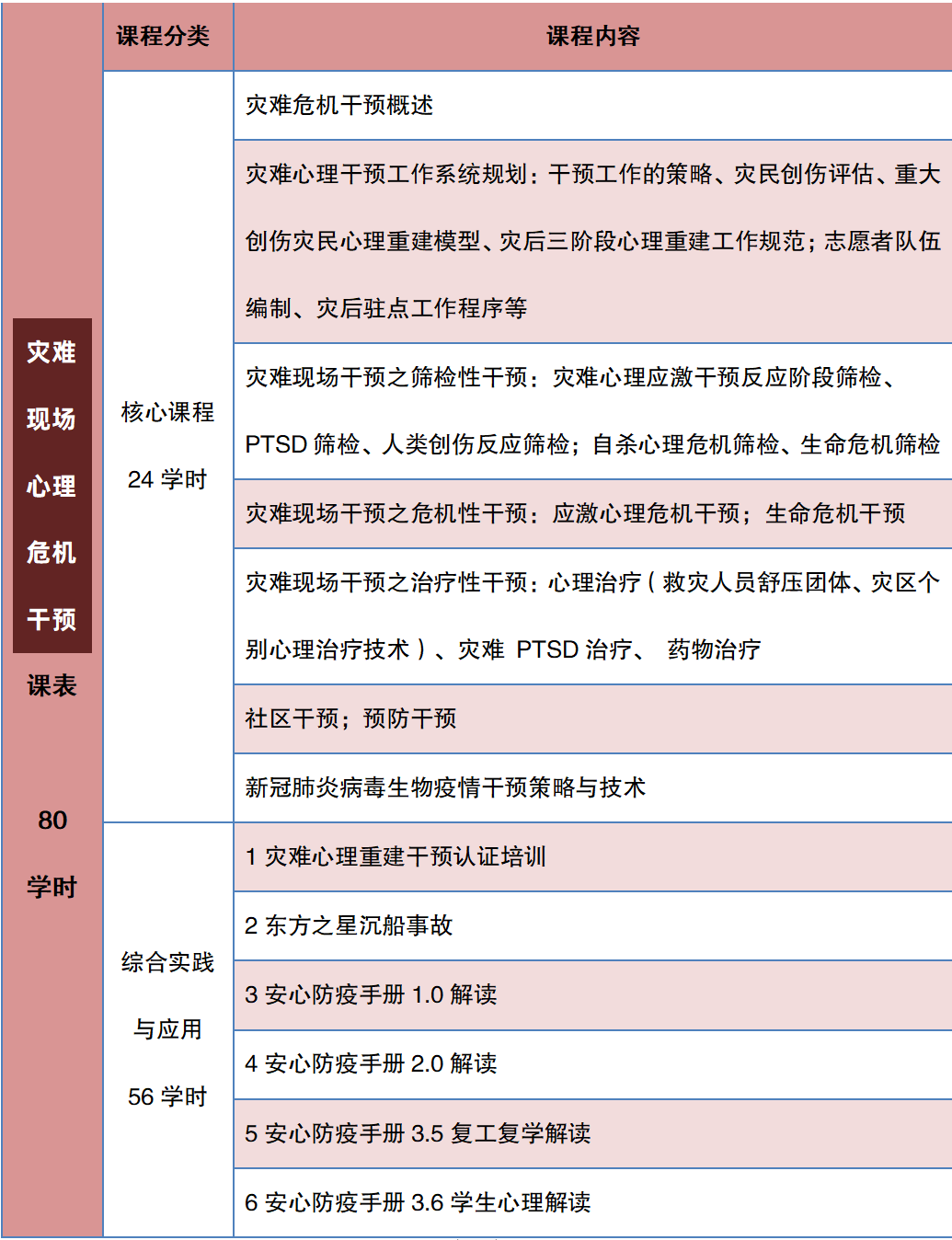Click item 2 东方之星沉船事故
Image resolution: width=952 pixels, height=1240 pixels.
click(592, 925)
